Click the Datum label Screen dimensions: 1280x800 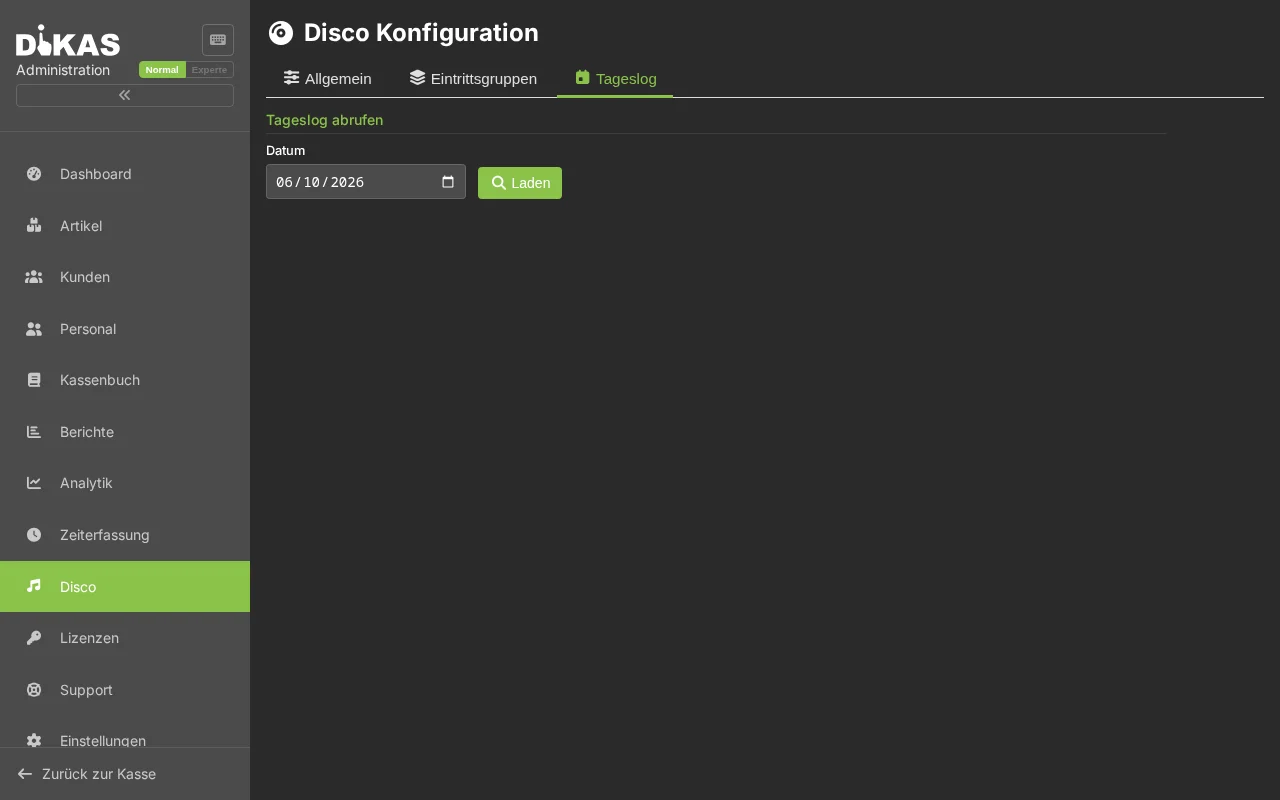coord(286,150)
